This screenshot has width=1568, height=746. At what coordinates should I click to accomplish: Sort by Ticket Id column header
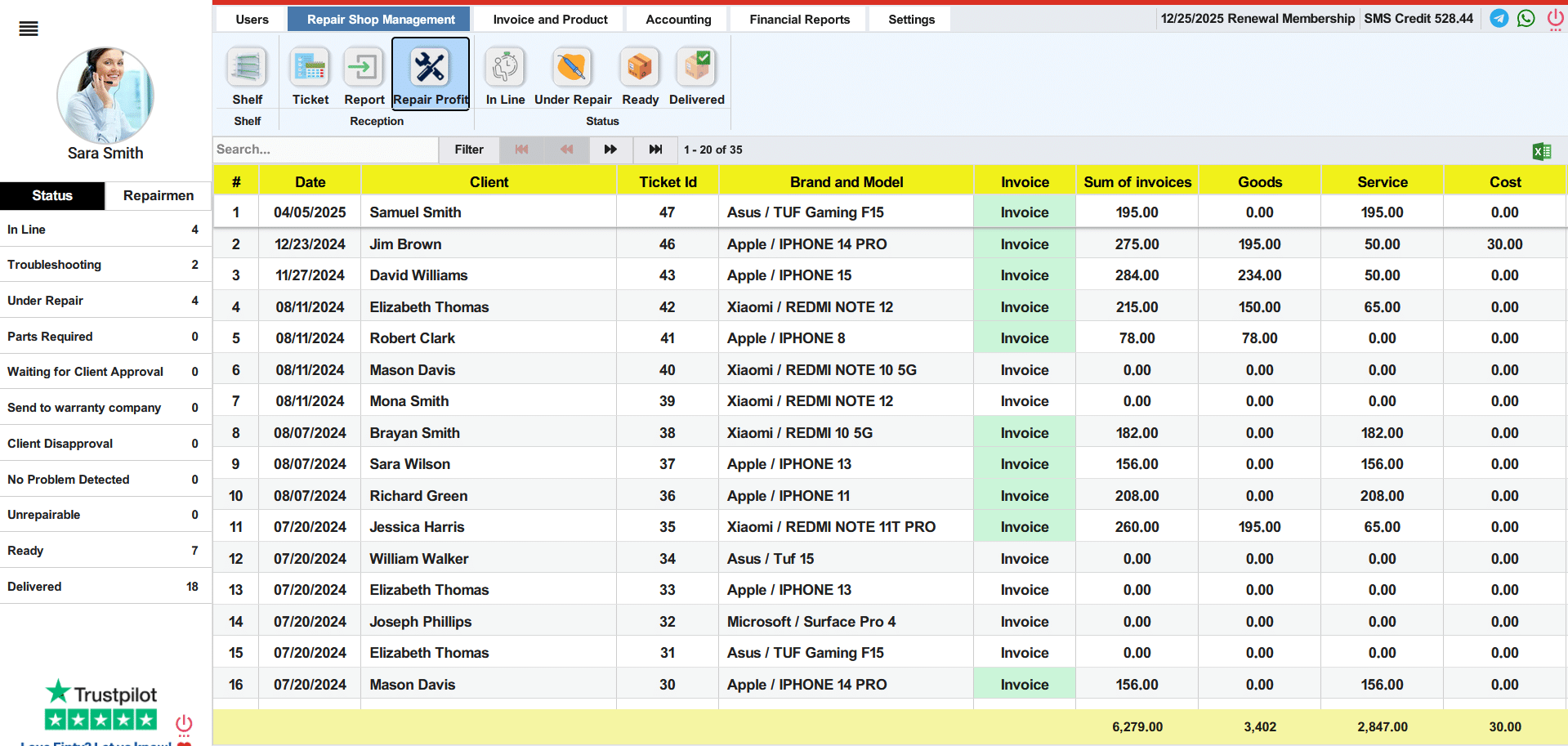[x=668, y=182]
